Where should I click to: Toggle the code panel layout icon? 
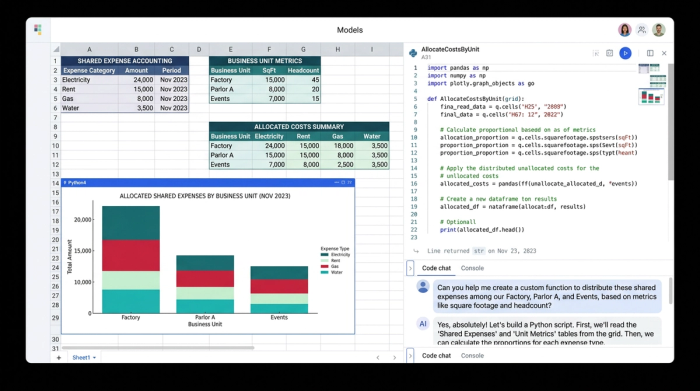(x=650, y=53)
